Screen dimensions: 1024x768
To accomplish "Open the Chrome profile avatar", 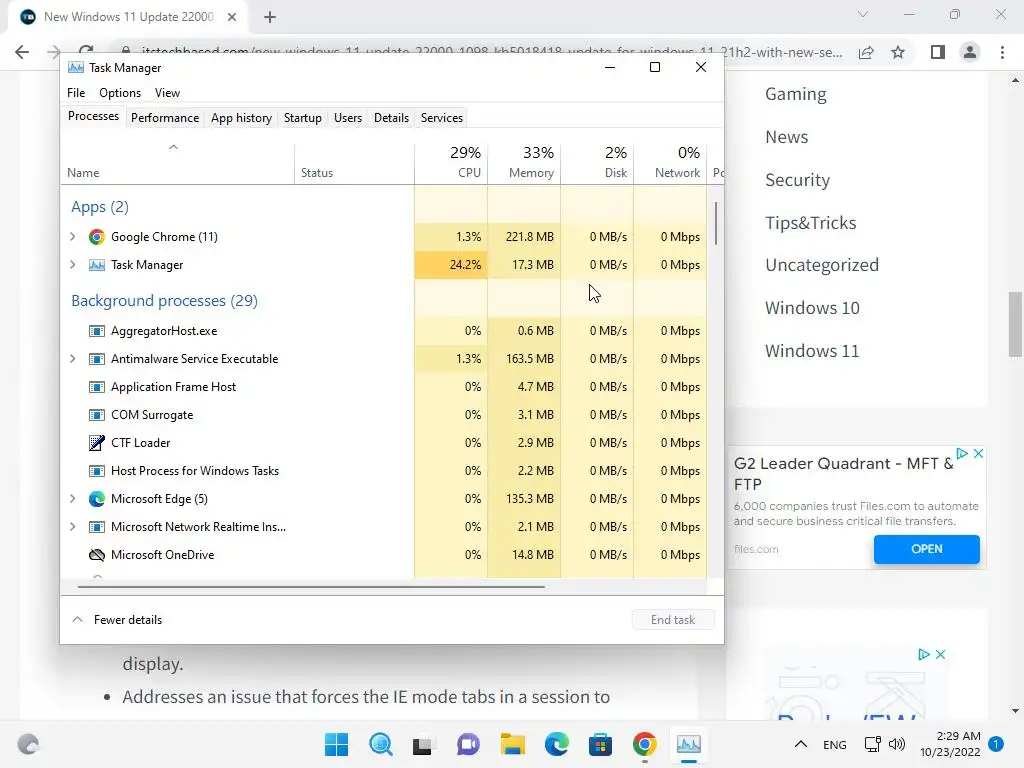I will [x=970, y=52].
